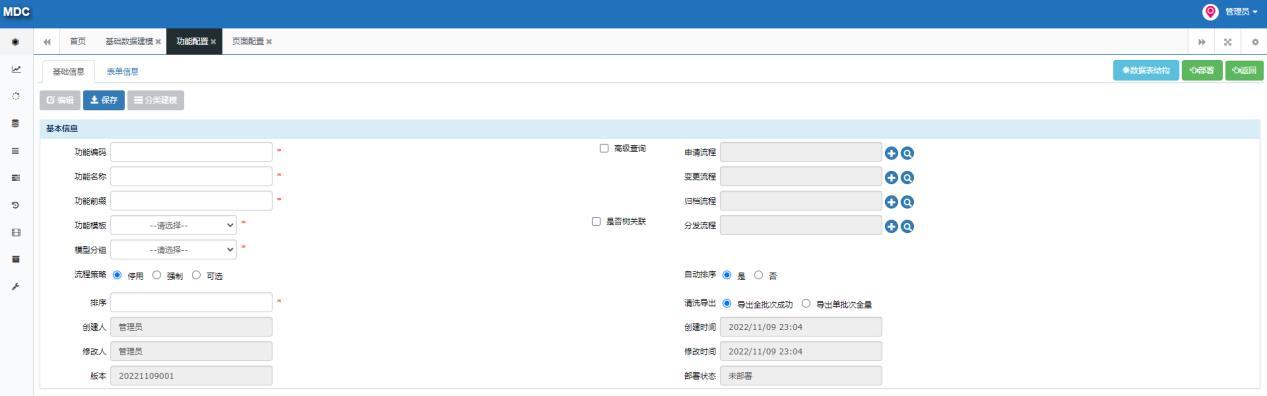Open the 功能模板 dropdown

(x=174, y=225)
